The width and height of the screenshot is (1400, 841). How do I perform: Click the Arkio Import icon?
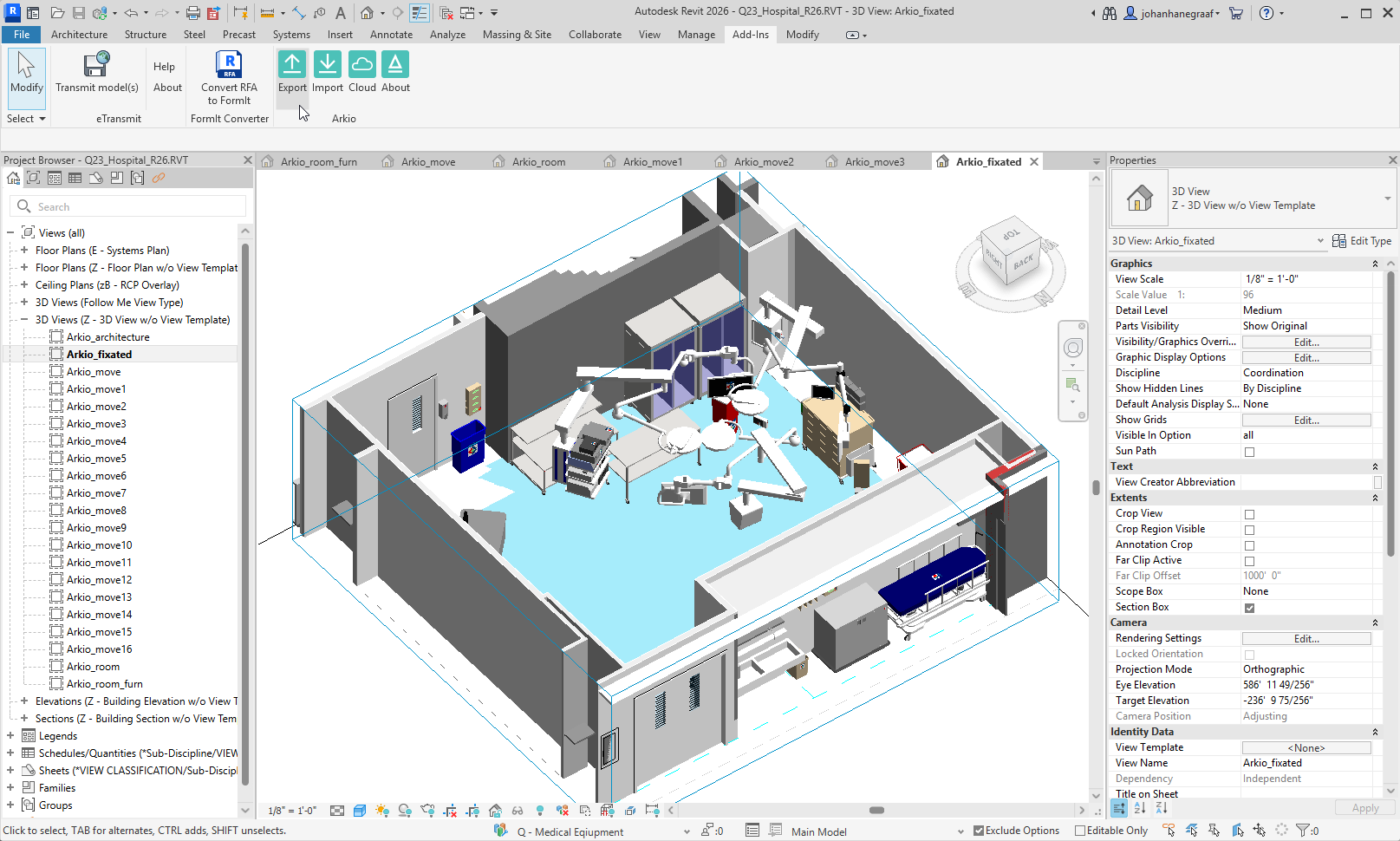tap(327, 65)
